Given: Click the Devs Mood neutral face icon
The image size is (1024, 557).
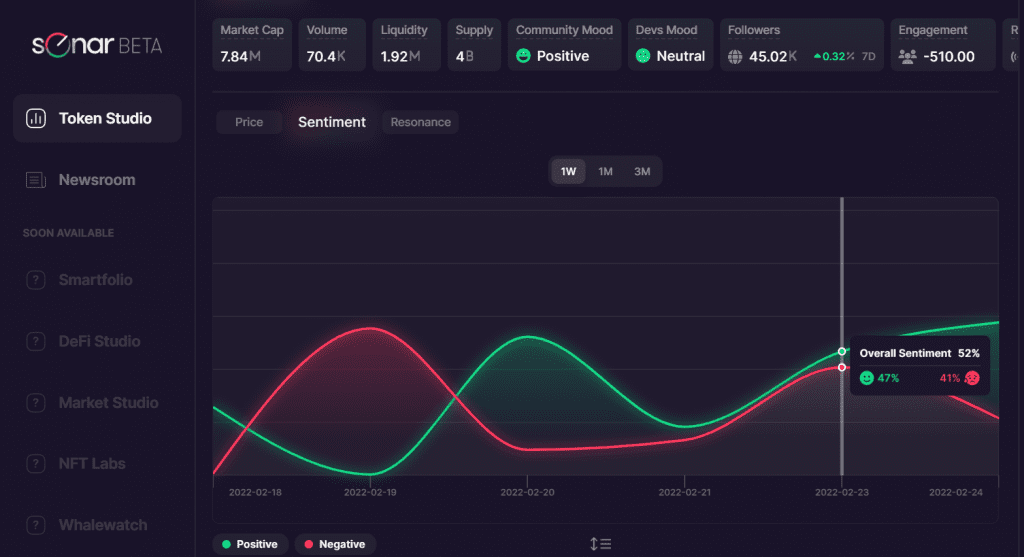Looking at the screenshot, I should point(643,56).
